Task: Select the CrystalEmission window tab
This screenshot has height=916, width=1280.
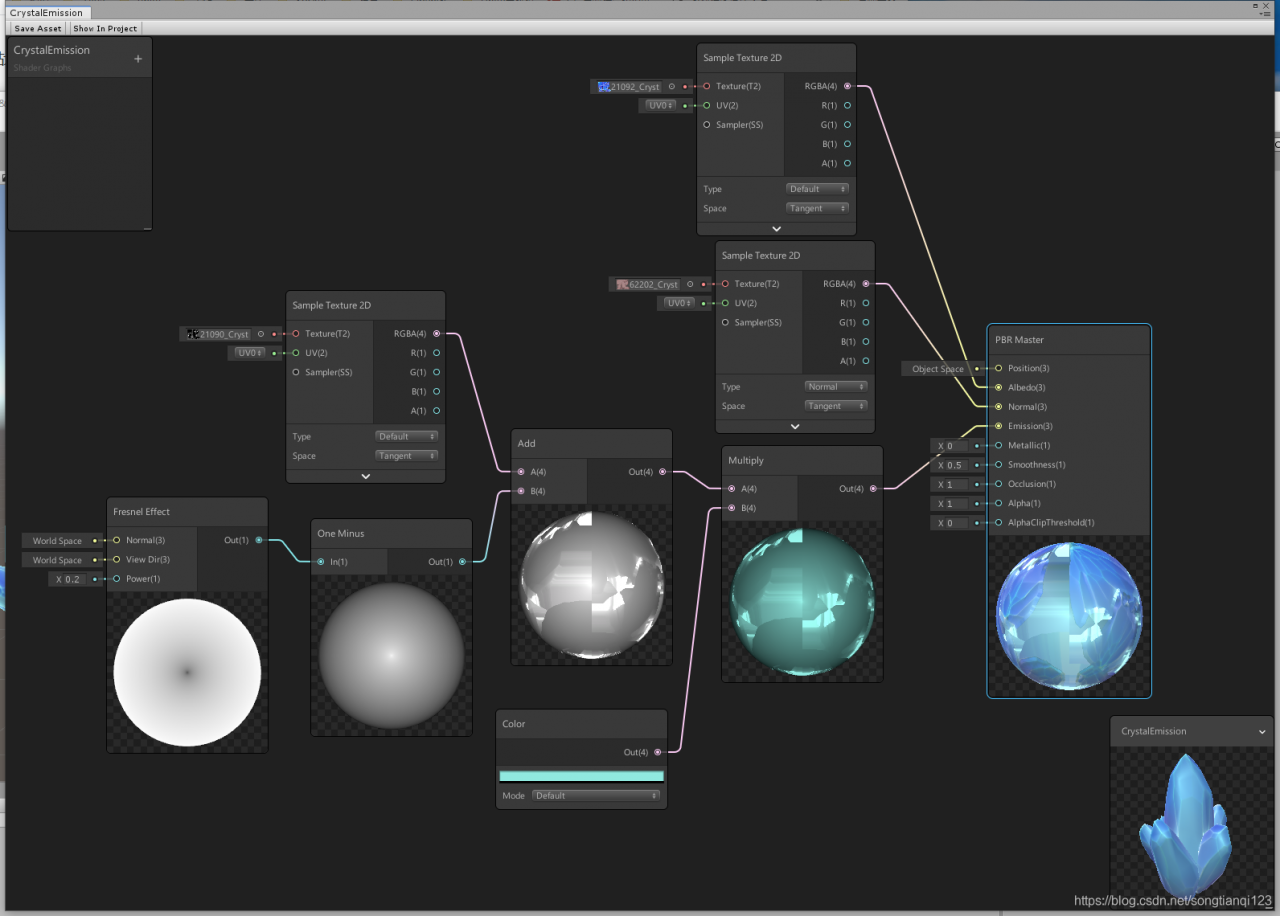Action: (47, 13)
